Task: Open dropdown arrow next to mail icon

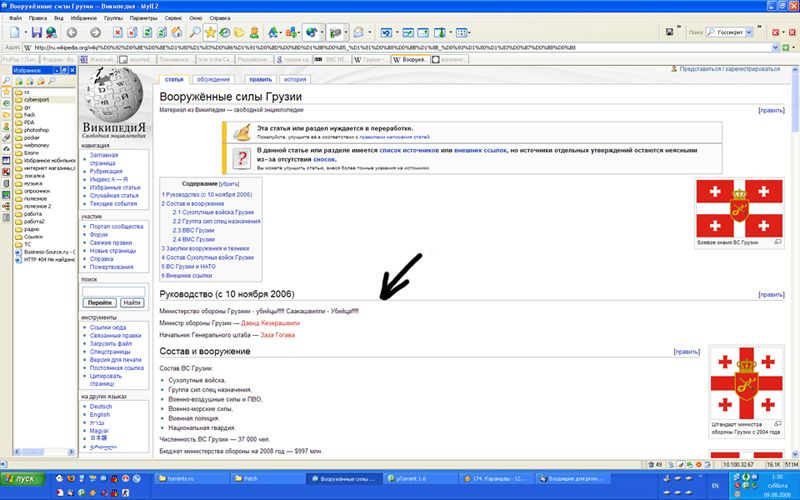Action: pos(369,33)
